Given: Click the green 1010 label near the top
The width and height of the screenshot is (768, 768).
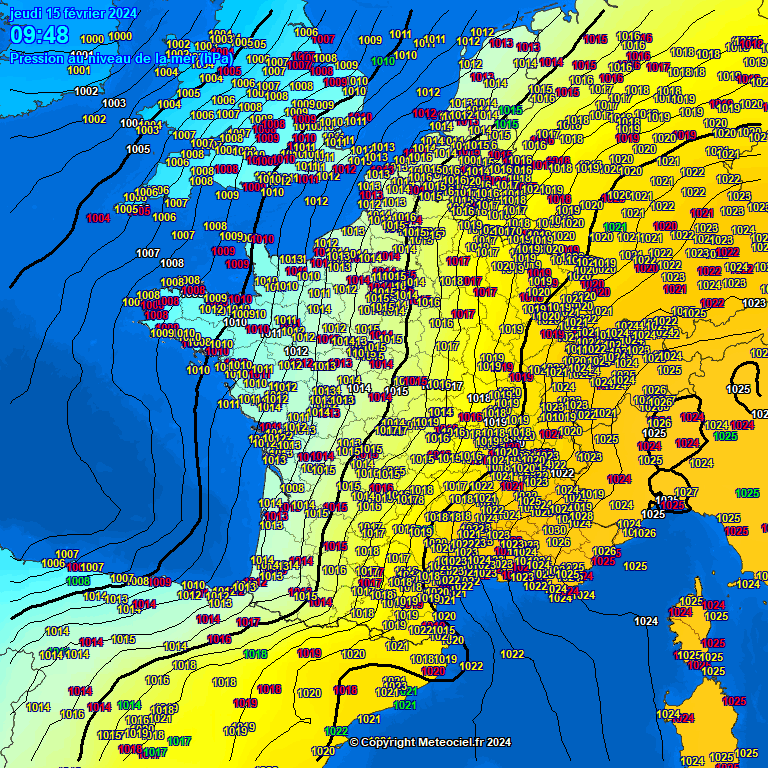Looking at the screenshot, I should (382, 62).
